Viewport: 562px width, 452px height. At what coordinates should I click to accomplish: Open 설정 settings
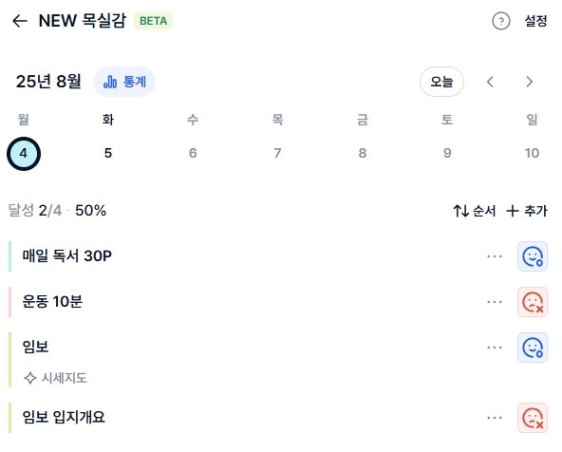click(x=536, y=21)
